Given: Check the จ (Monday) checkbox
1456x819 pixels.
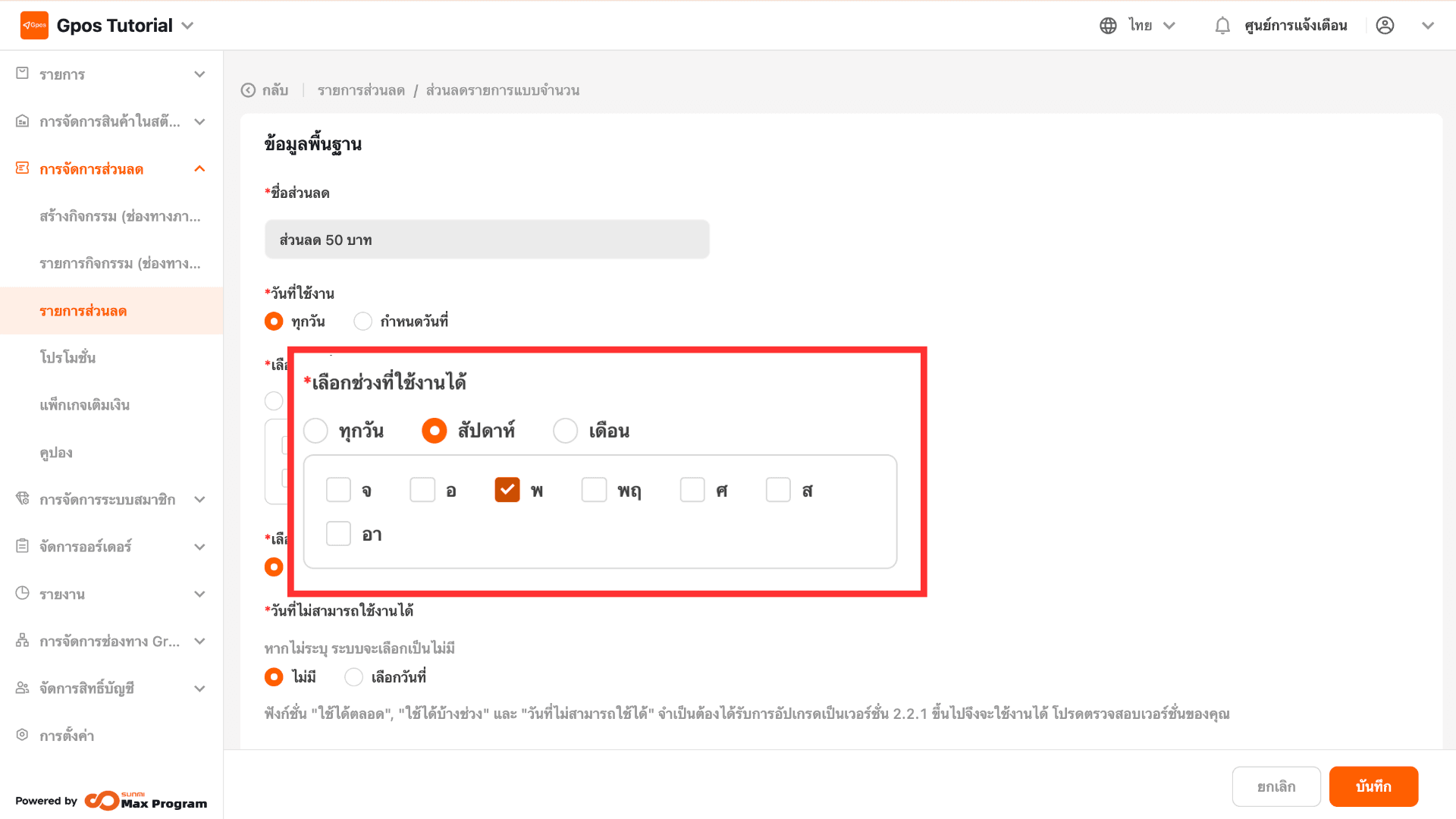Looking at the screenshot, I should [x=338, y=490].
